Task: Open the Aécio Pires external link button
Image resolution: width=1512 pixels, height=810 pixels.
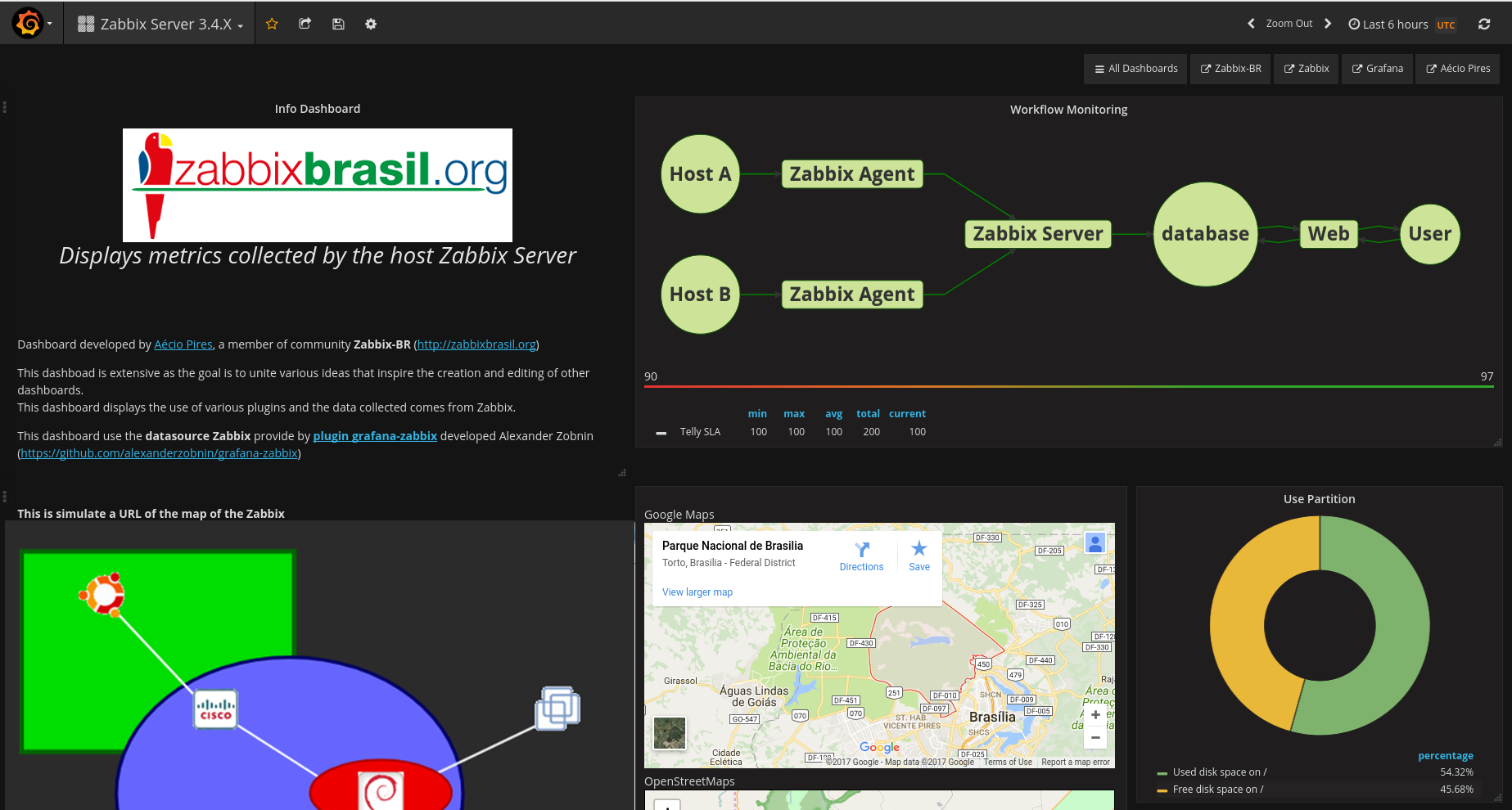Action: click(1458, 69)
